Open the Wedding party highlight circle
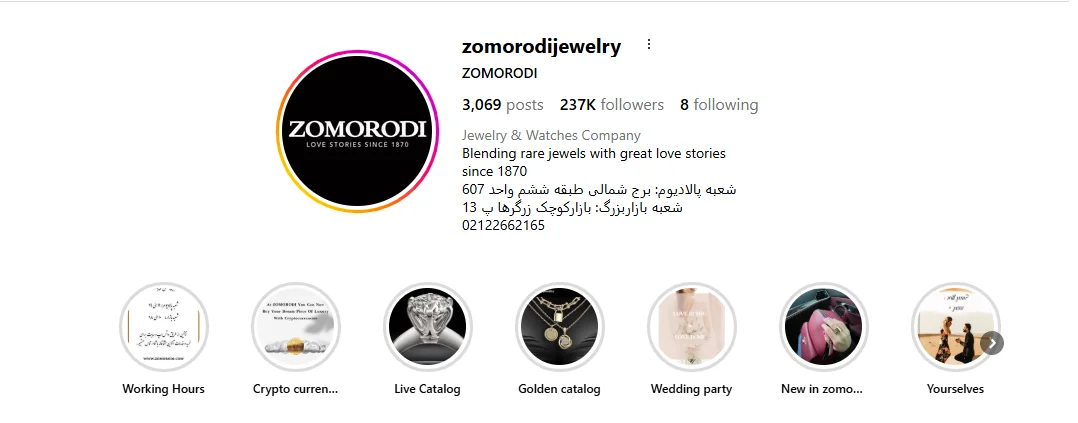The height and width of the screenshot is (423, 1078). click(x=692, y=326)
